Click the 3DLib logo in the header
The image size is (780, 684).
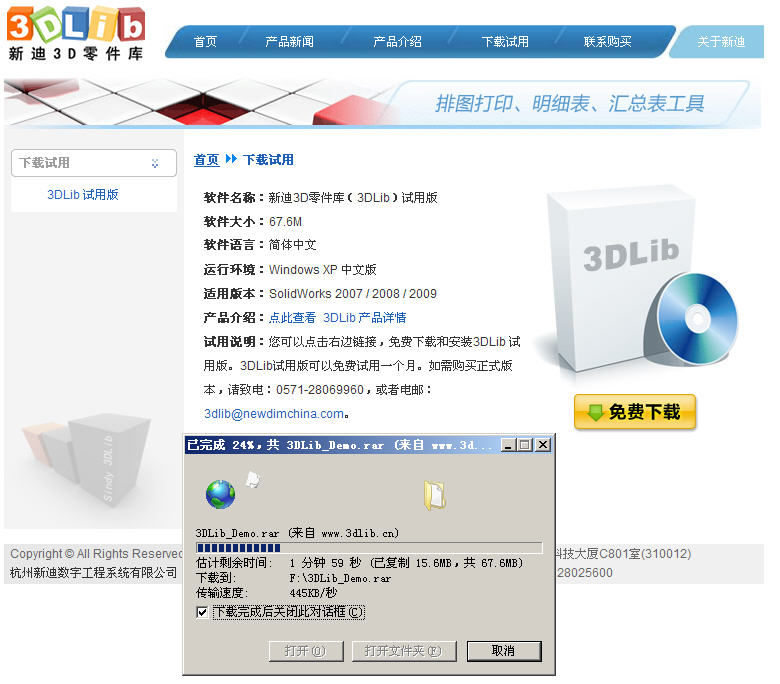[x=76, y=33]
